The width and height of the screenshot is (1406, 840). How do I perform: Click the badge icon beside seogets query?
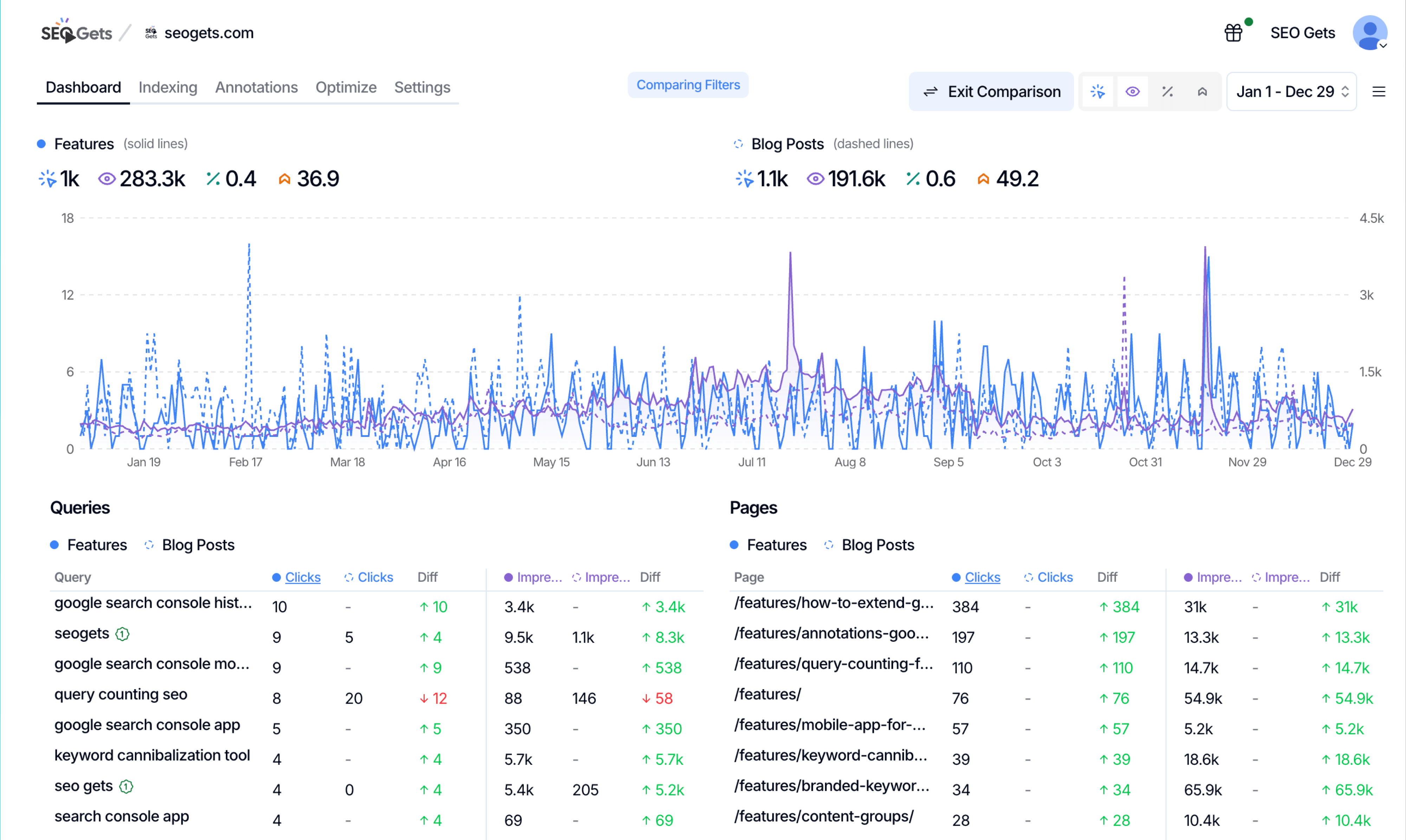tap(122, 633)
